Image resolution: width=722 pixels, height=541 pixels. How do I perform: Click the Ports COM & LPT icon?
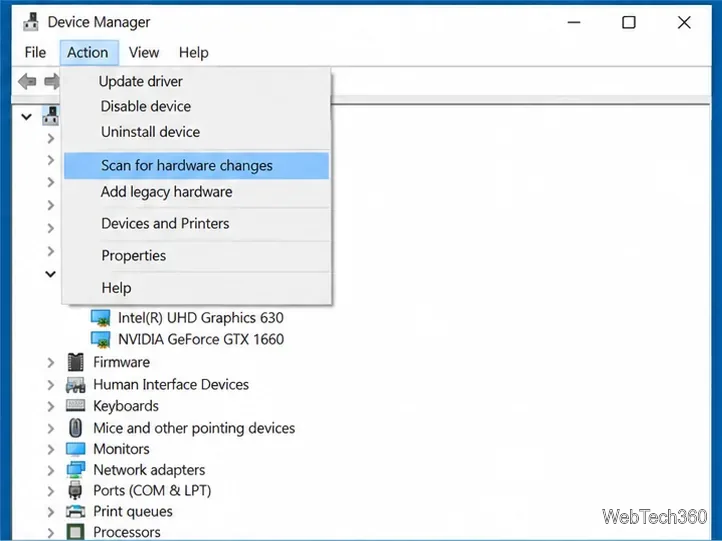tap(76, 490)
